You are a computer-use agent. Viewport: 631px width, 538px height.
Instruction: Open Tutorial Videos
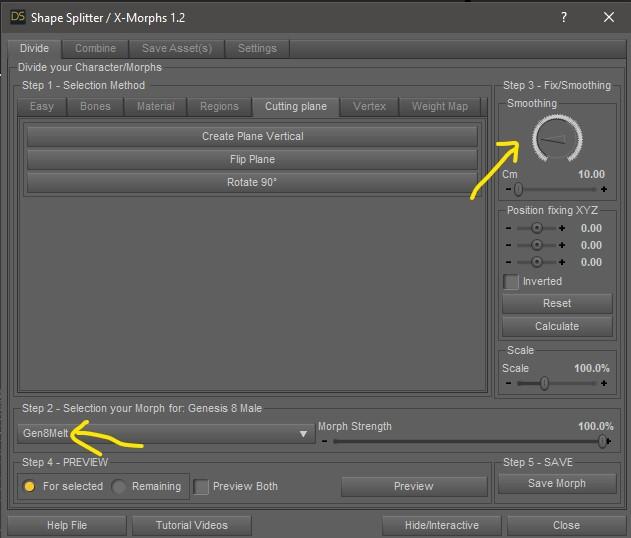point(192,526)
